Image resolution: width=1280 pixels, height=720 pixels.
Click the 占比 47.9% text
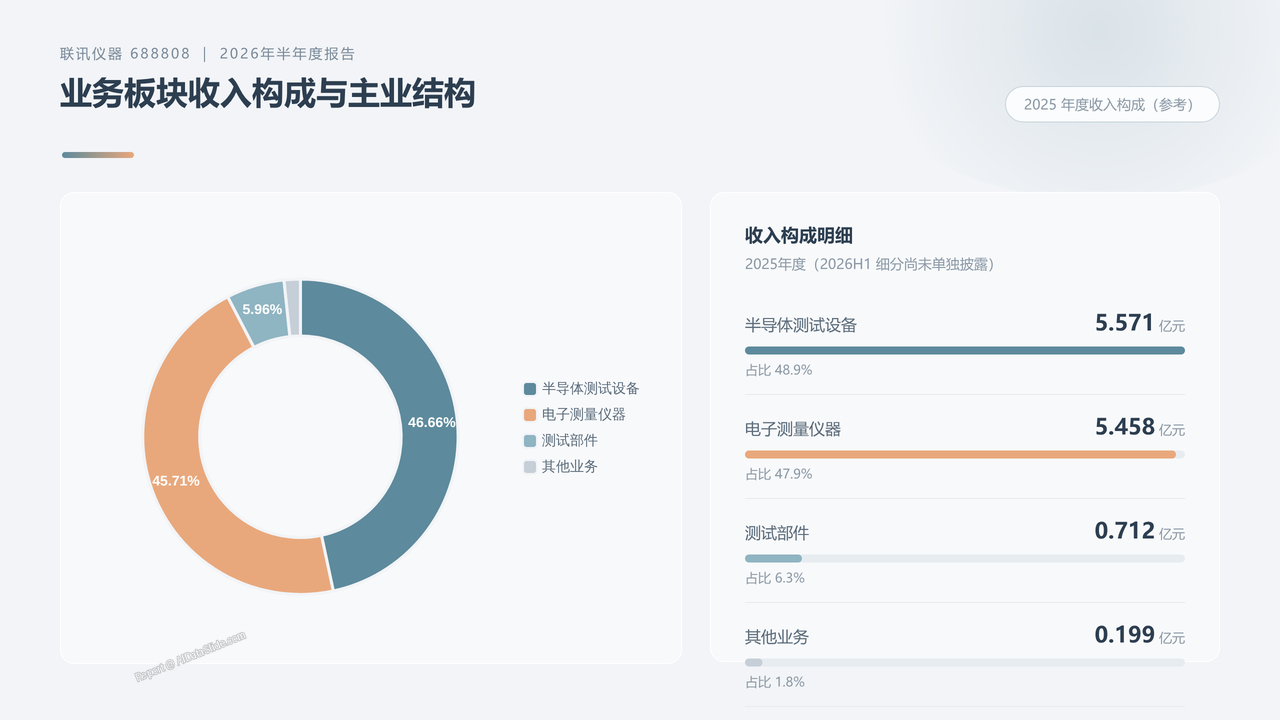click(778, 474)
